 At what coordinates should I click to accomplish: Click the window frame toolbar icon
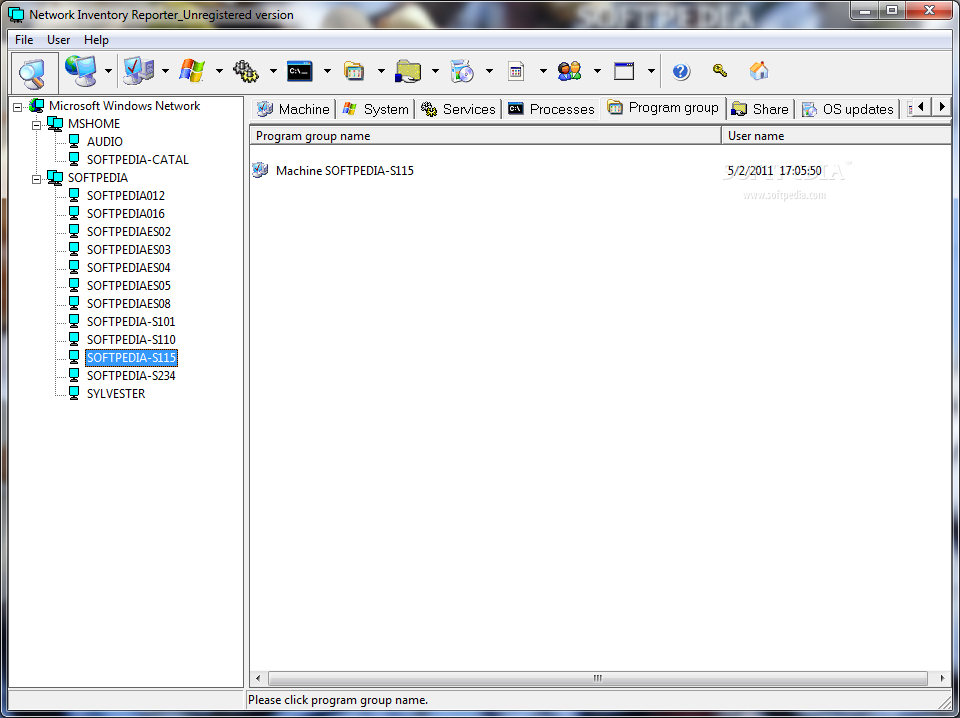pyautogui.click(x=624, y=71)
